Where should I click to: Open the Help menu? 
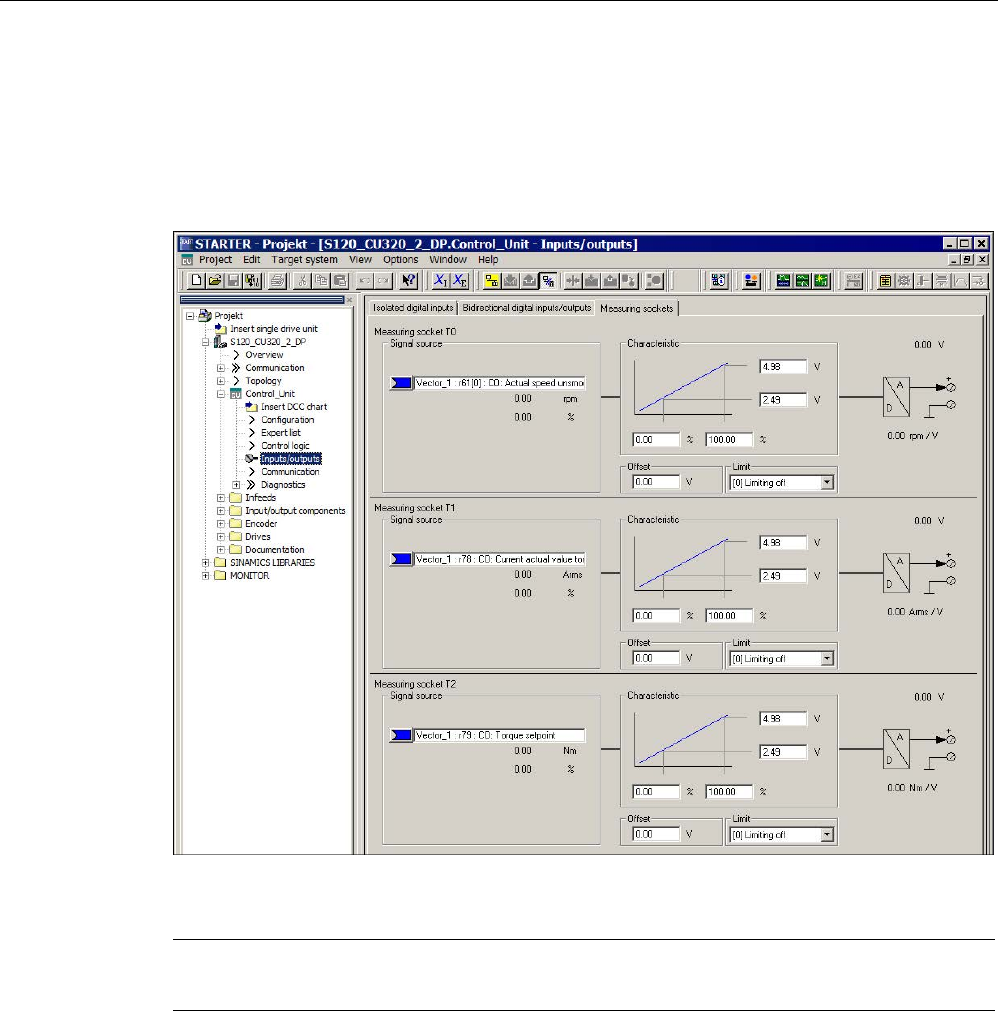(488, 259)
